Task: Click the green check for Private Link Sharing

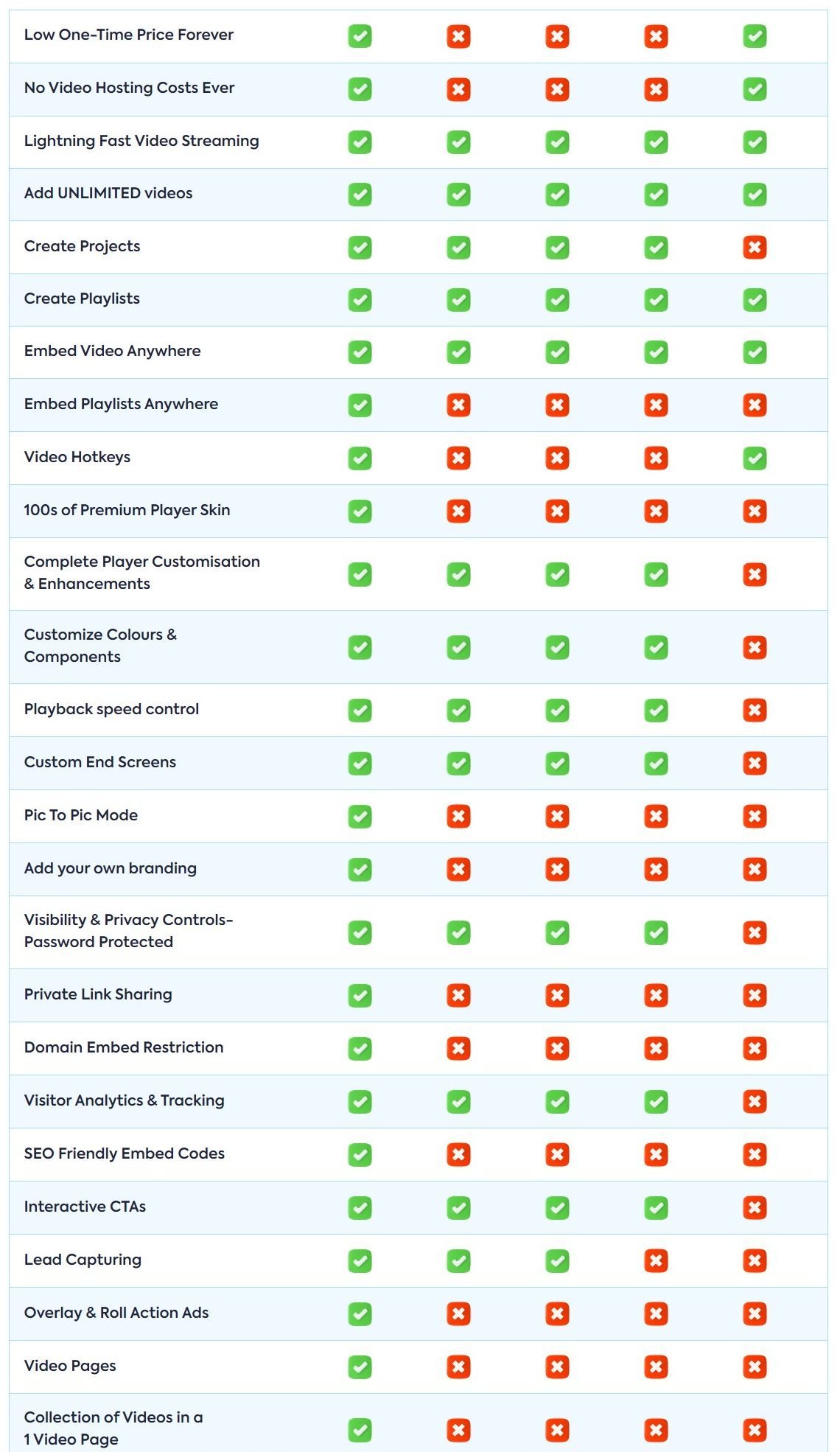Action: click(x=360, y=995)
